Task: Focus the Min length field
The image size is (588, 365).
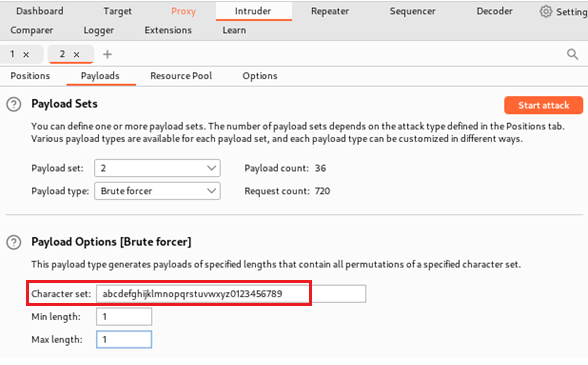Action: [x=124, y=317]
